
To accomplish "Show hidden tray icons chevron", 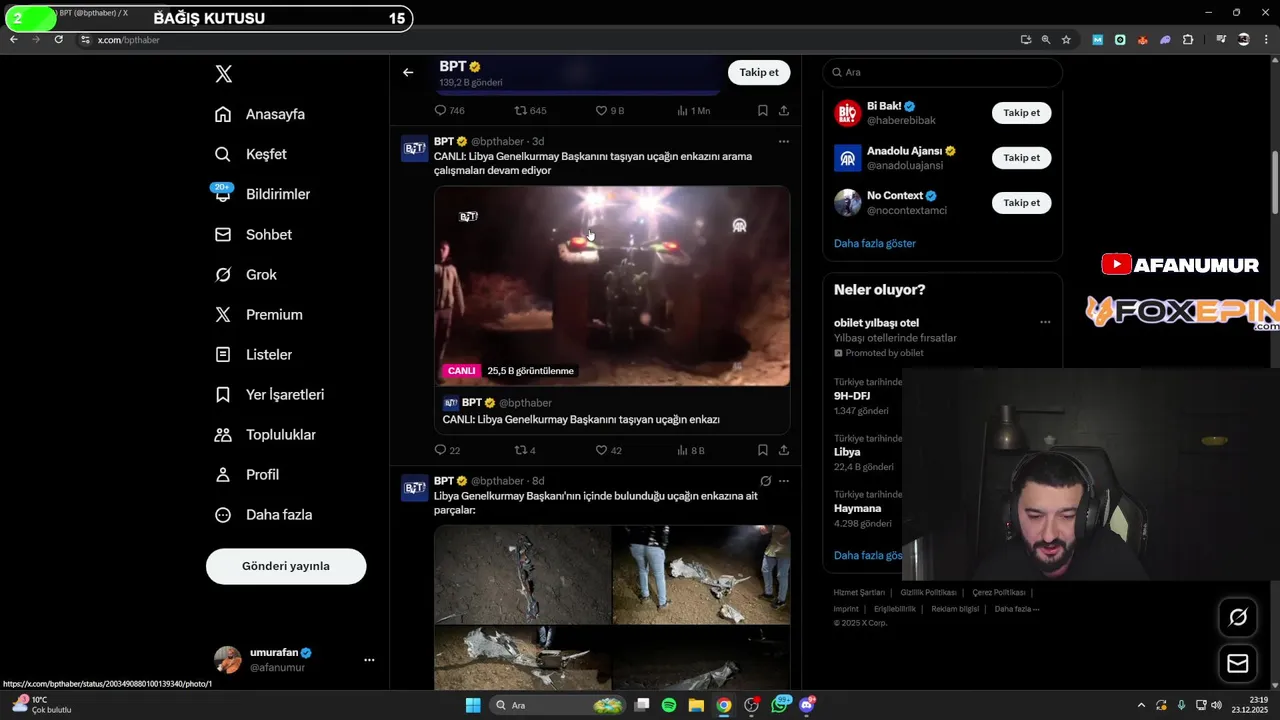I will 1142,705.
